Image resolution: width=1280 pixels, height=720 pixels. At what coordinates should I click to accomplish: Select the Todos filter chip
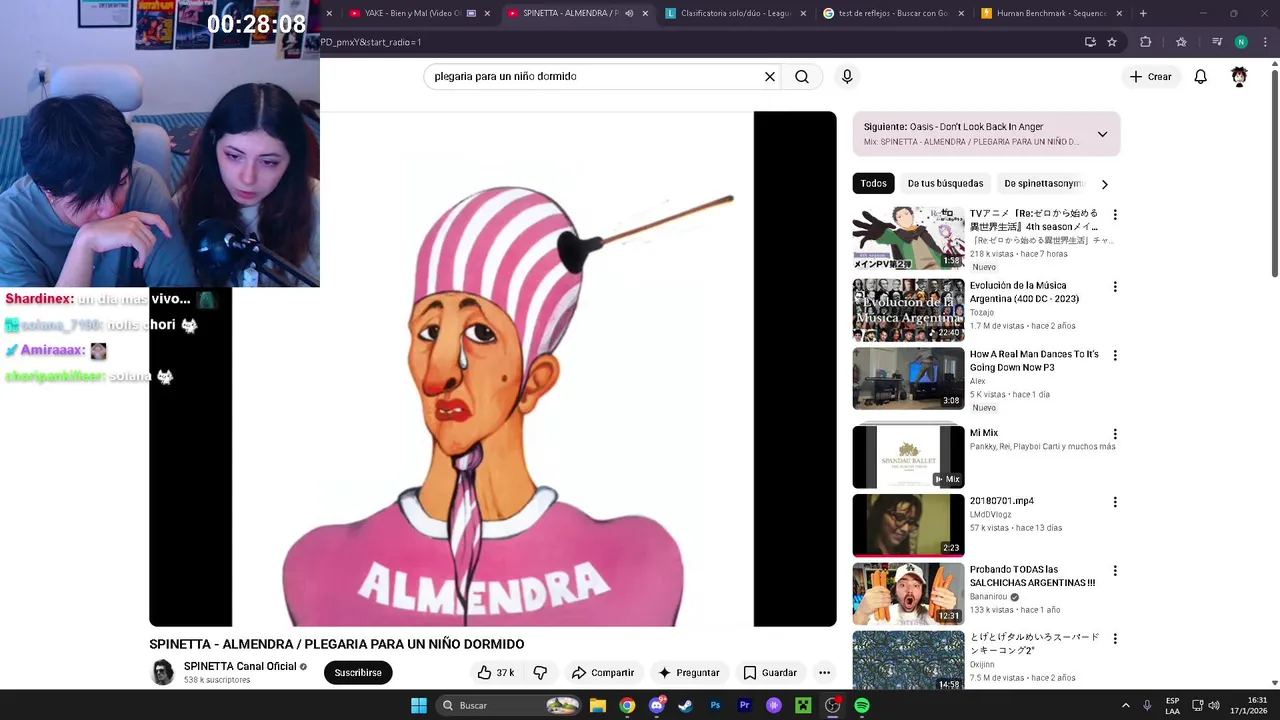point(873,184)
